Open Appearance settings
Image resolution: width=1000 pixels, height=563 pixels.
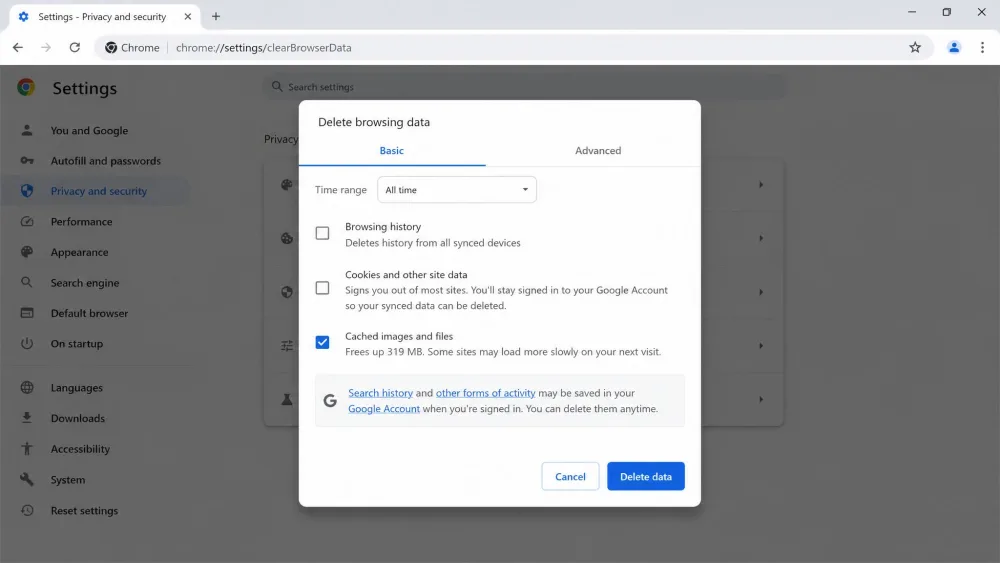pos(80,252)
